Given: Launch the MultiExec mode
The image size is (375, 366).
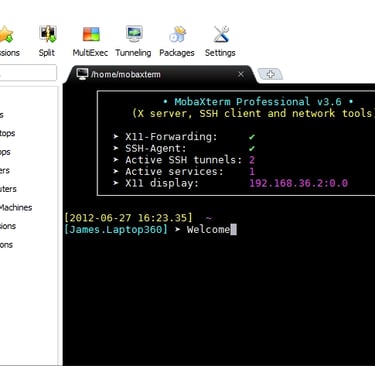Looking at the screenshot, I should coord(90,41).
